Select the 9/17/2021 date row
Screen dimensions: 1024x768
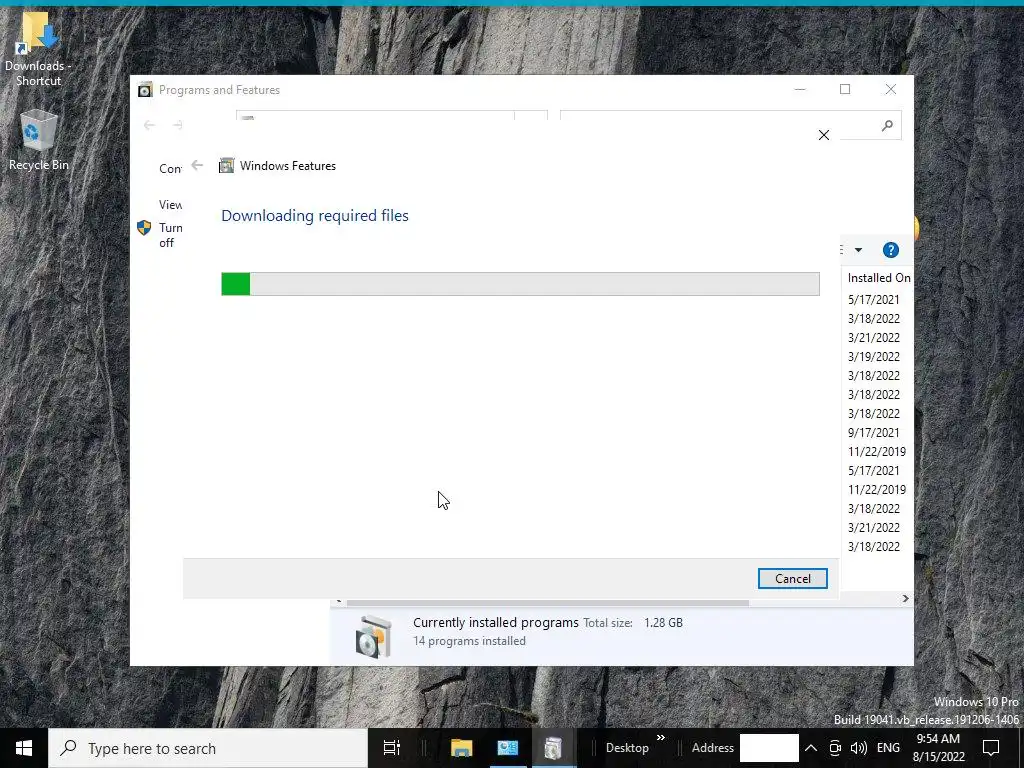point(873,432)
